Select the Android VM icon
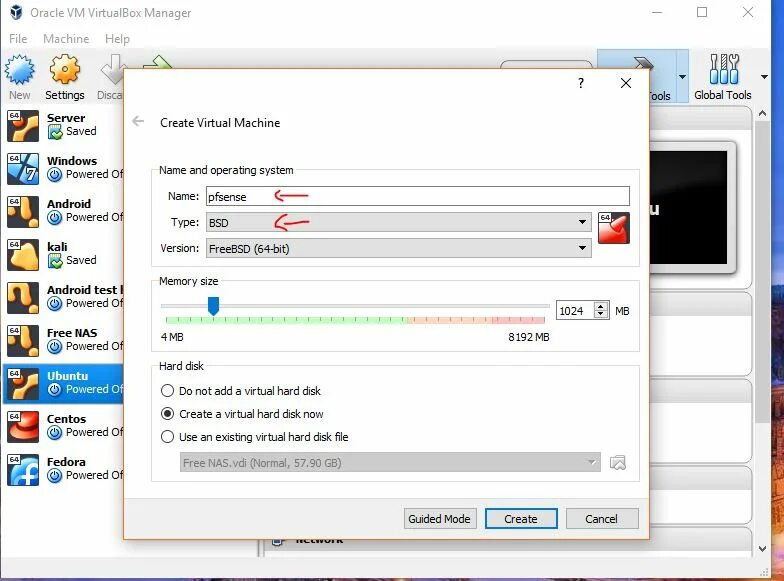The width and height of the screenshot is (784, 581). [x=23, y=212]
